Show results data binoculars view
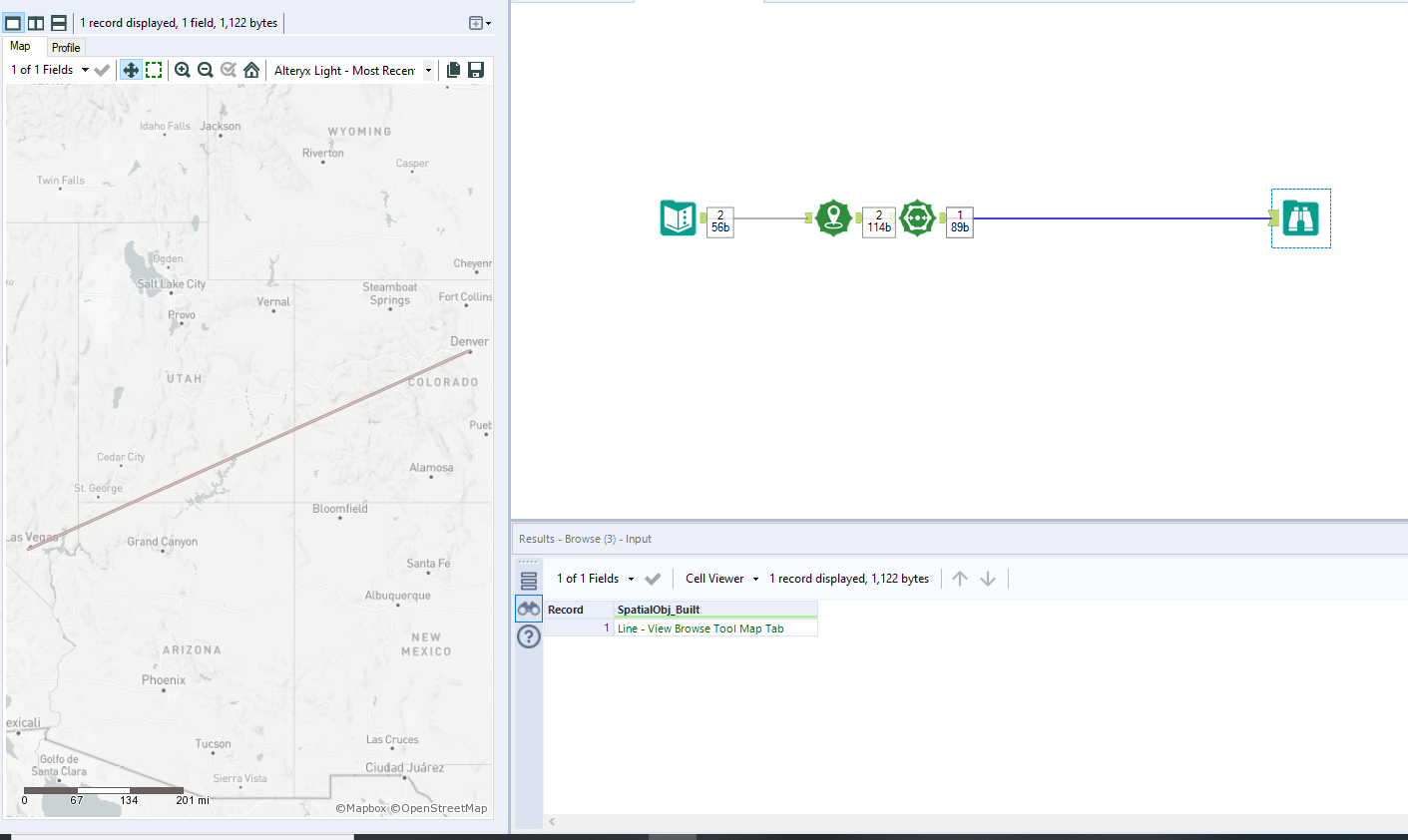 coord(529,609)
